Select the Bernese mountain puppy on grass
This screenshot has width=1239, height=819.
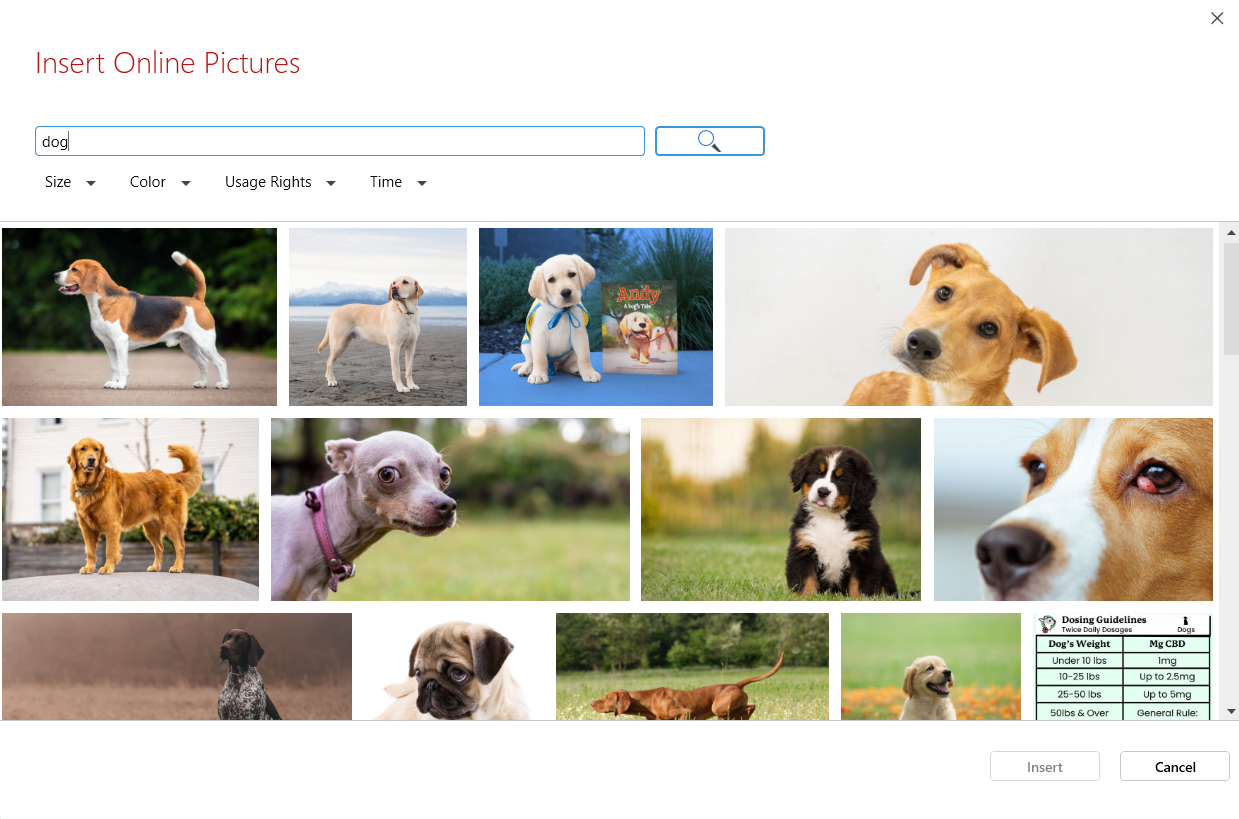point(781,509)
